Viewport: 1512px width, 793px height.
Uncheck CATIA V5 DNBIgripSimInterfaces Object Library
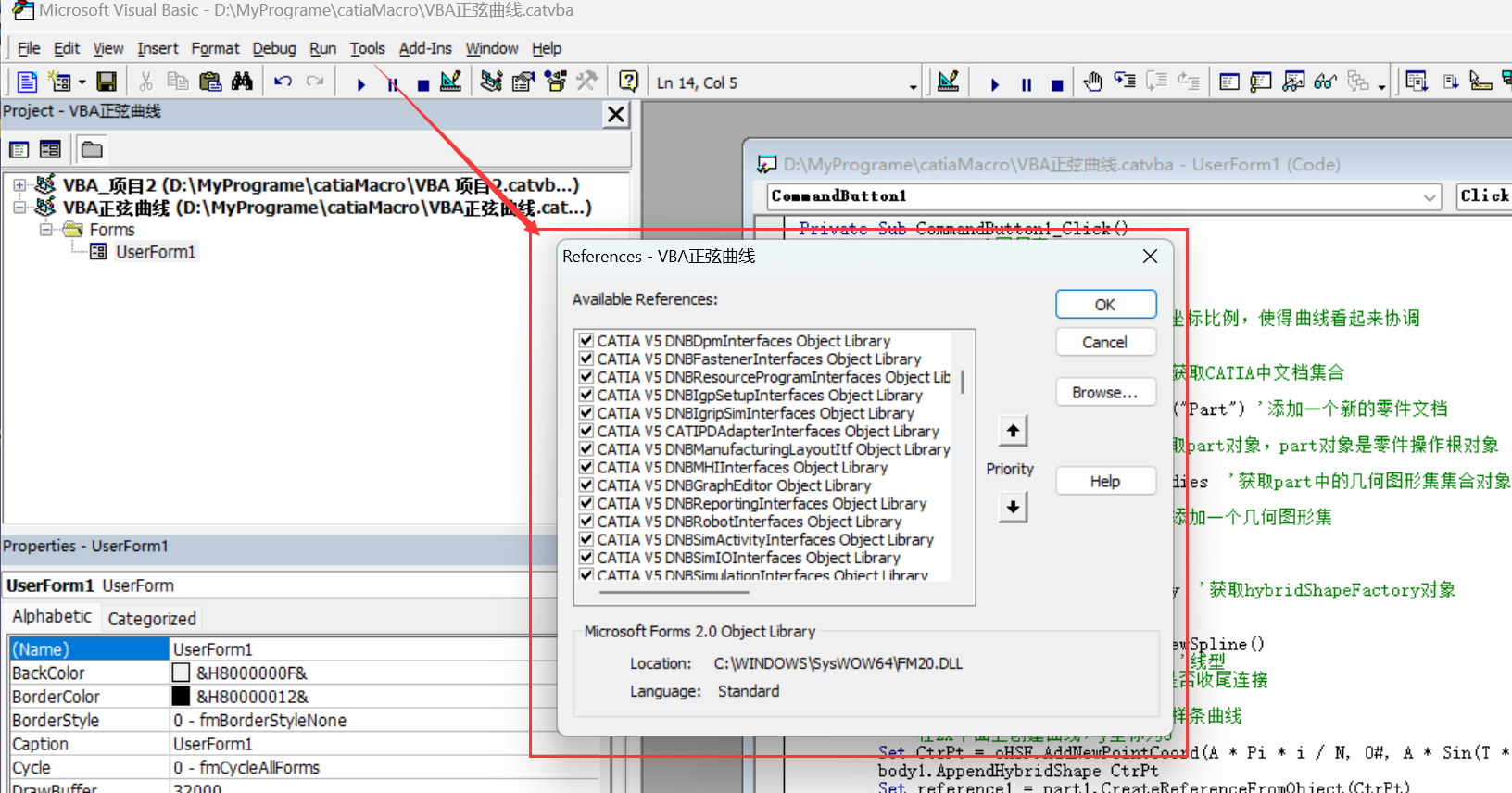tap(586, 413)
